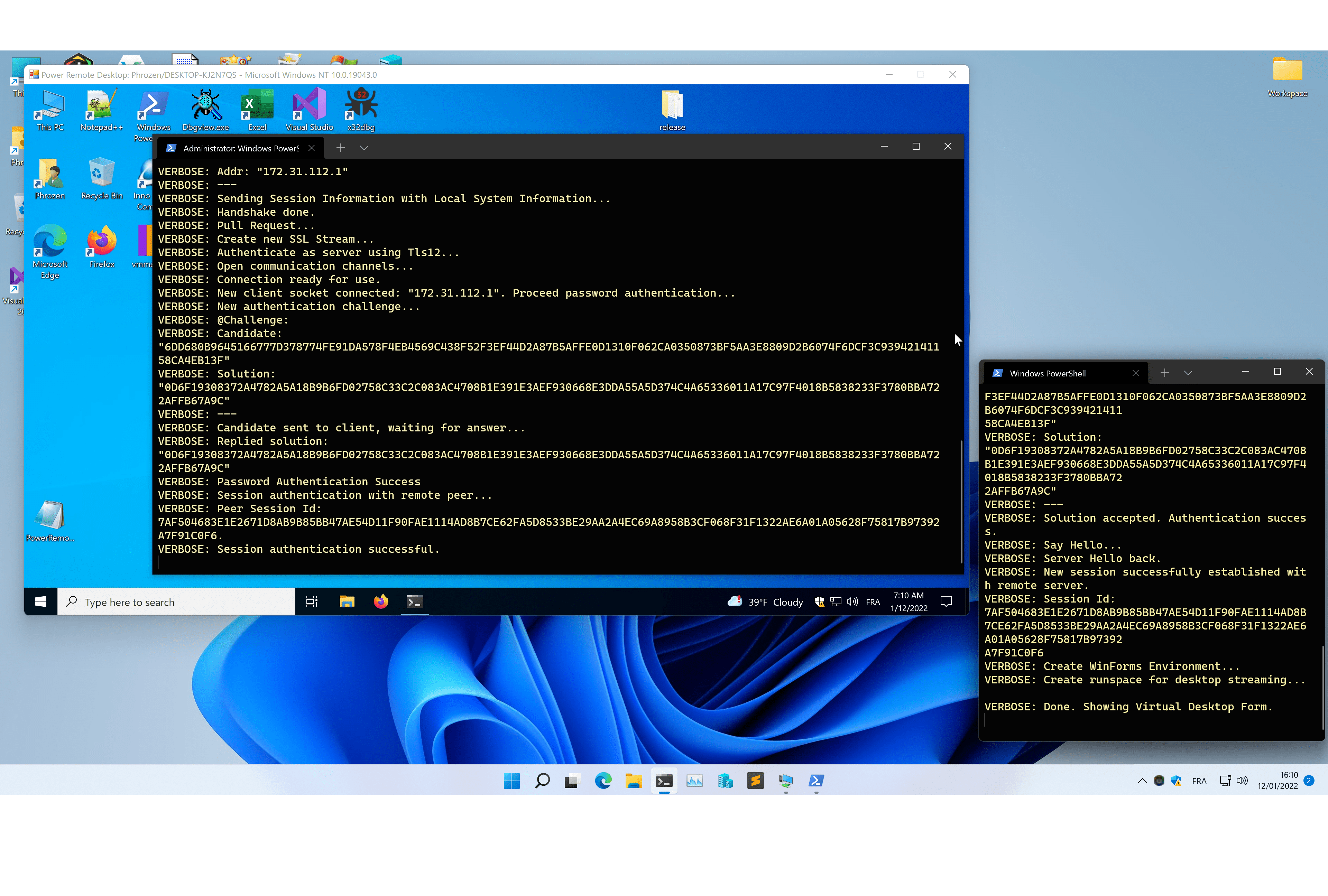Click 'Password Authentication Success' line
Screen dimensions: 1328x896
(289, 482)
